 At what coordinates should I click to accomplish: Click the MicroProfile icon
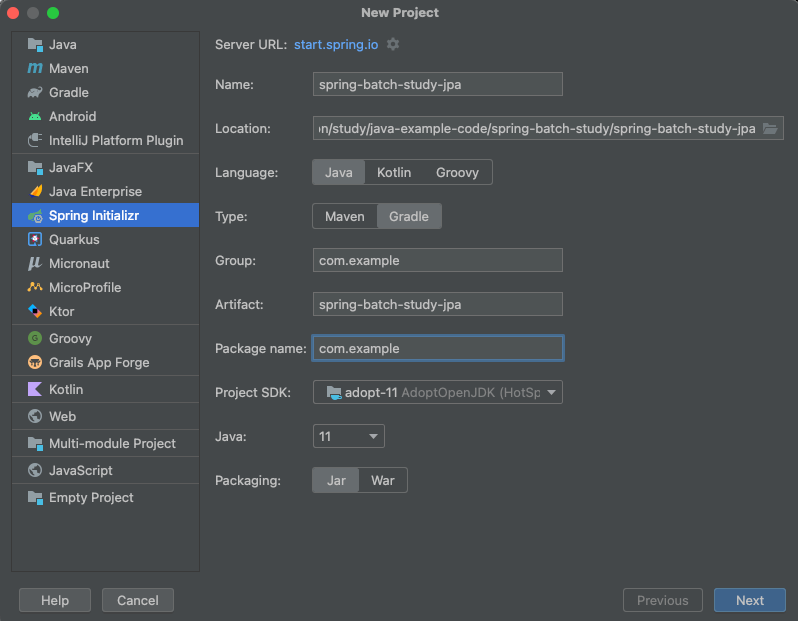(35, 287)
